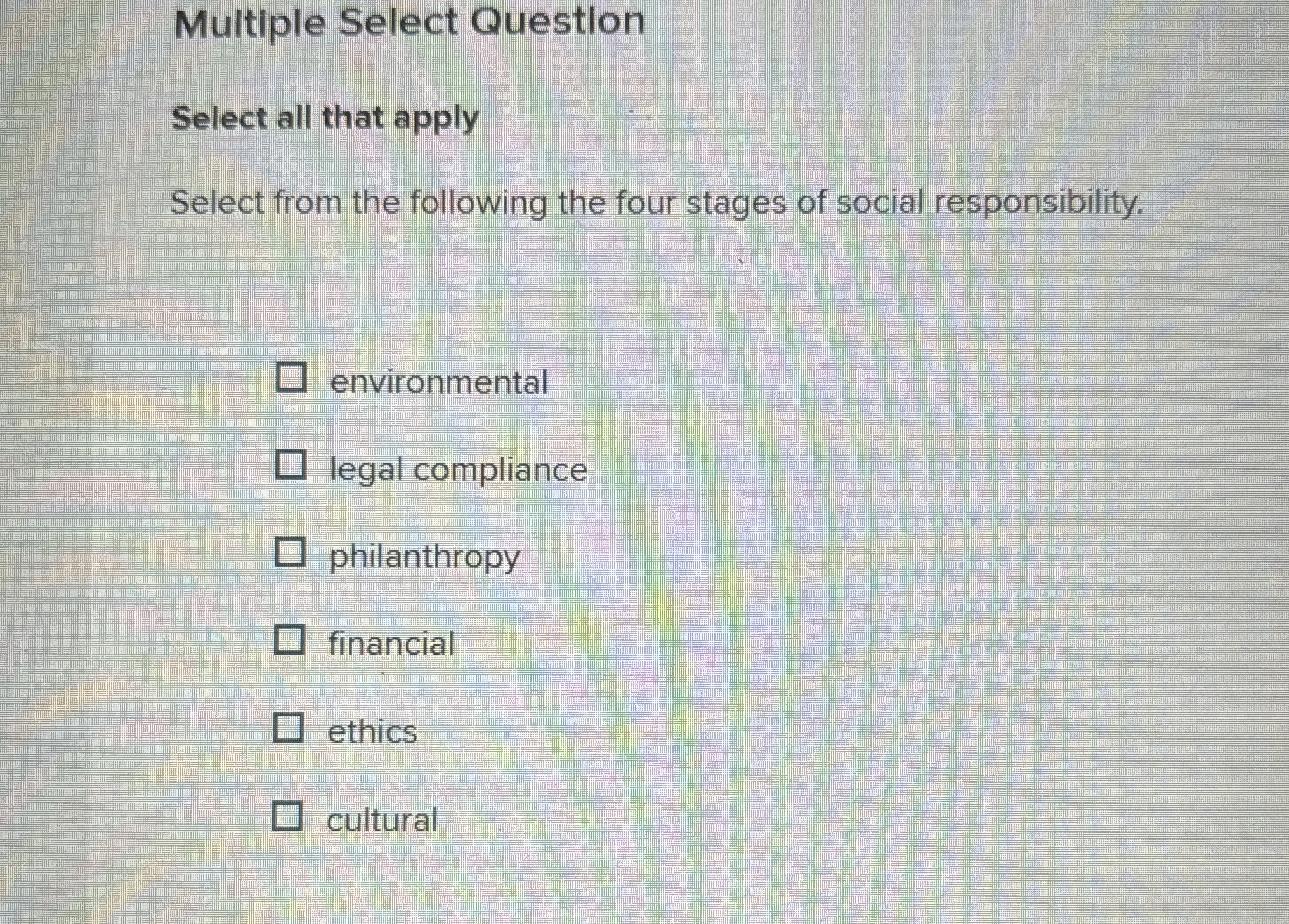
Task: Click the legal compliance label text
Action: point(457,469)
